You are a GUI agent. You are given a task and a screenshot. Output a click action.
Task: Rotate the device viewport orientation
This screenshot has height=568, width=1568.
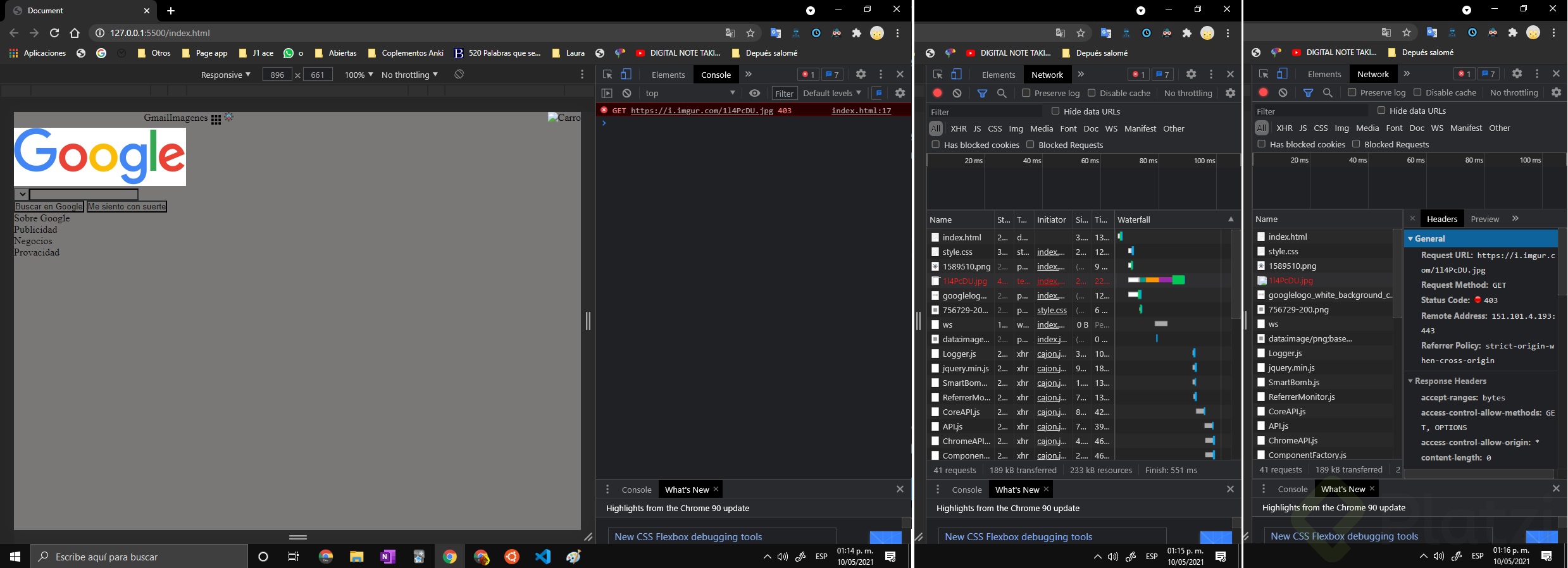(x=459, y=74)
